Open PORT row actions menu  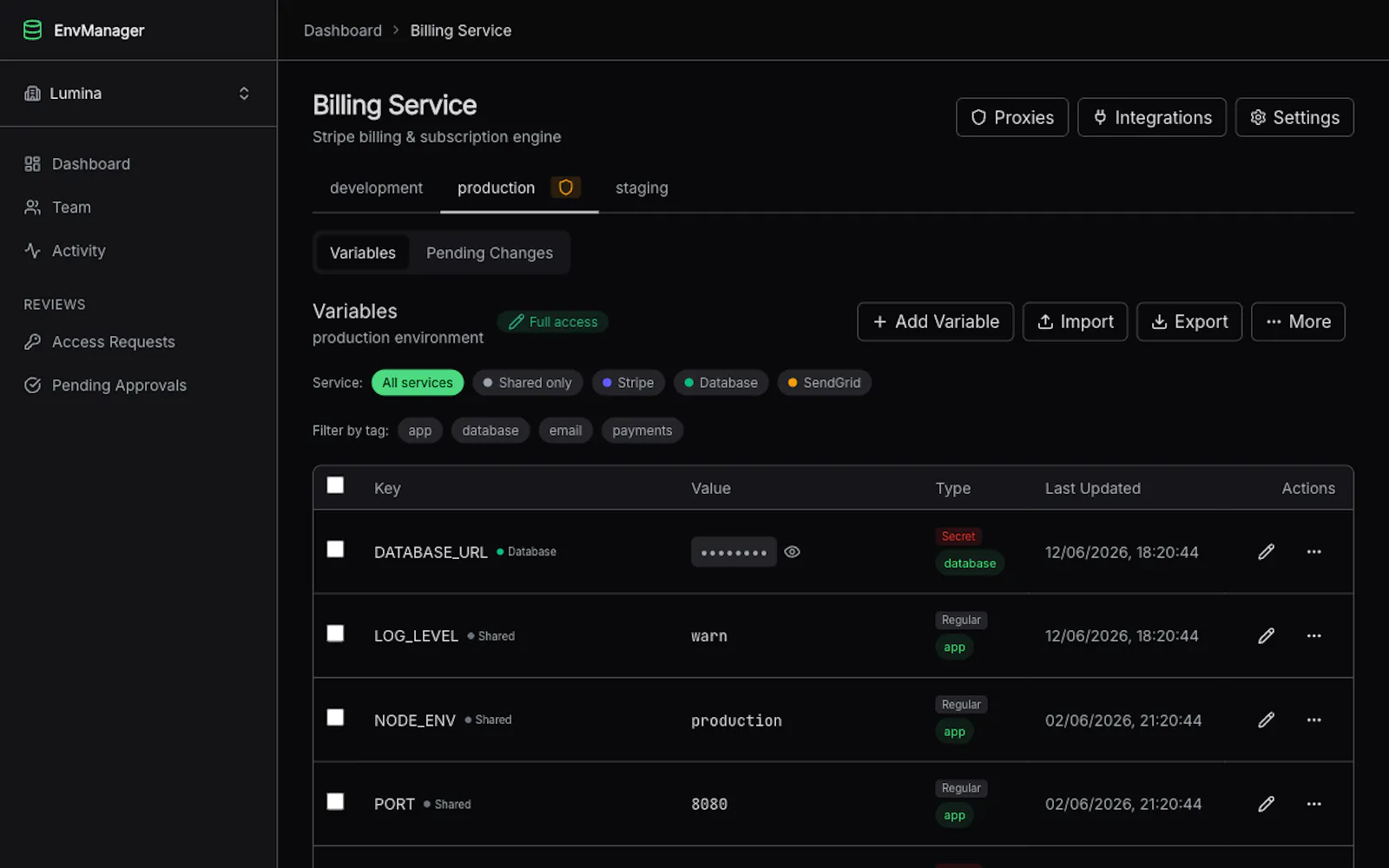(x=1314, y=805)
